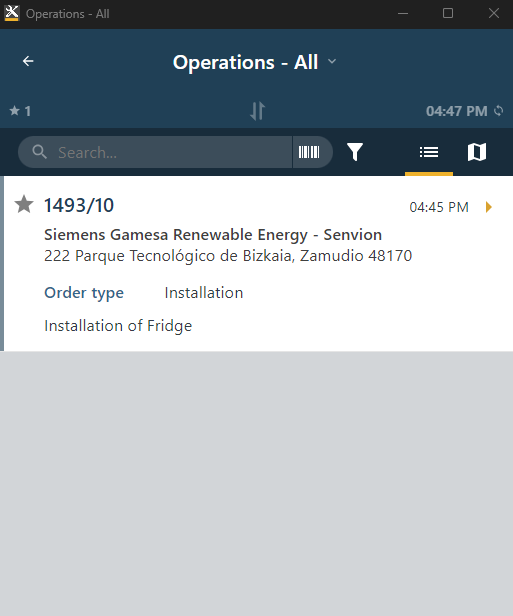Click the Installation order type value

coord(204,293)
